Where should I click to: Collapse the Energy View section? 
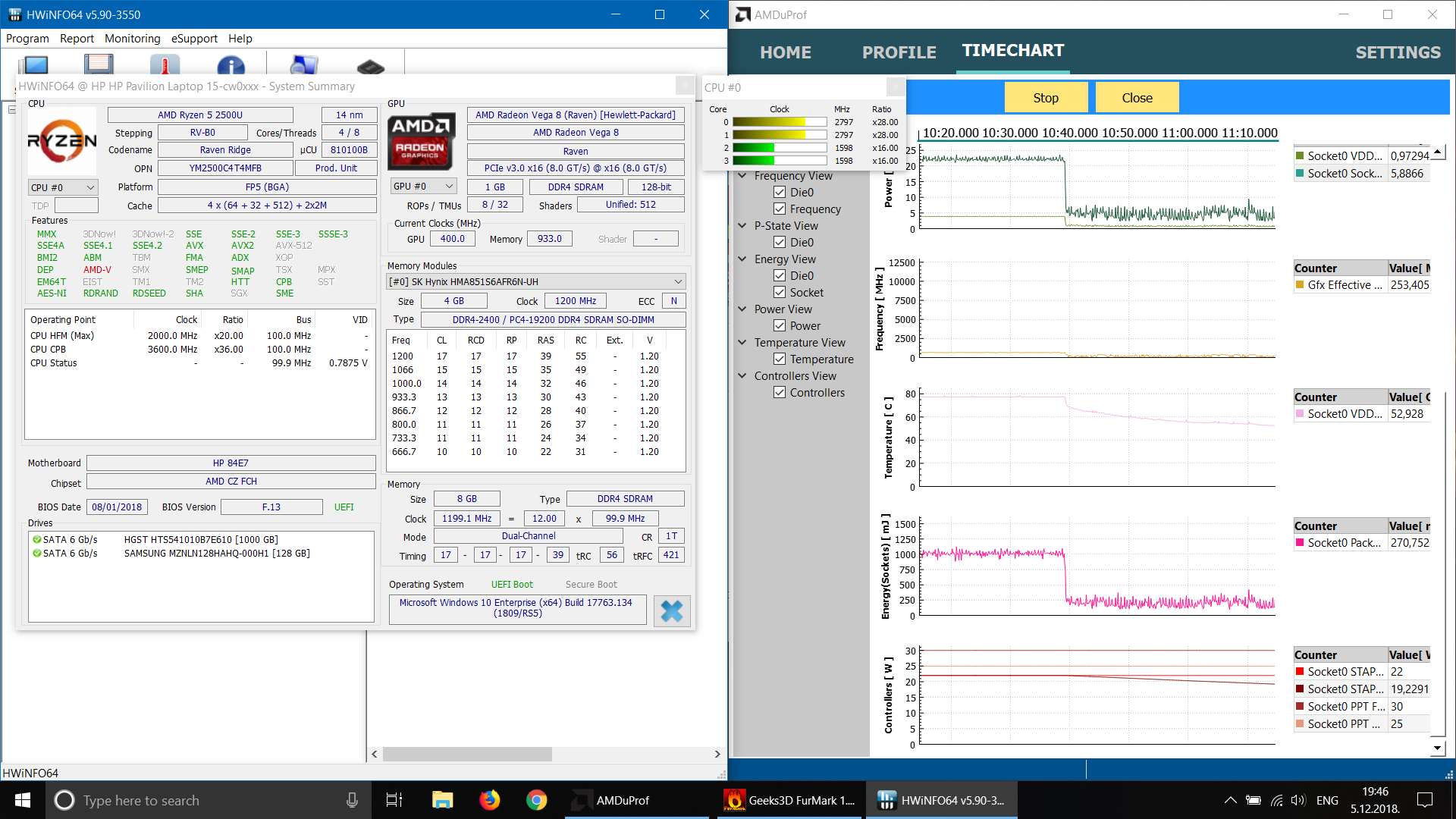click(x=742, y=259)
